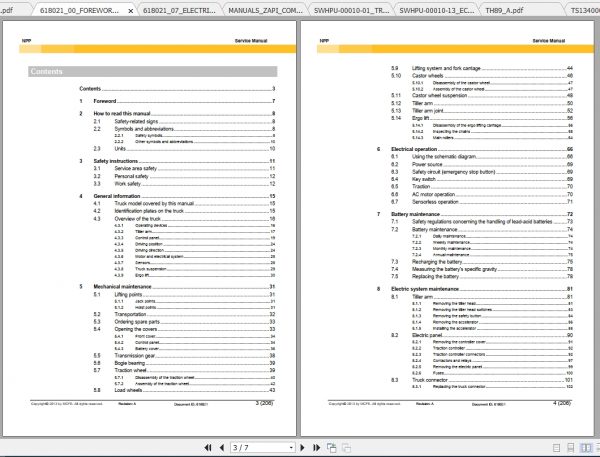600x457 pixels.
Task: Click the '5.8 Load wheels' entry
Action: [x=184, y=390]
